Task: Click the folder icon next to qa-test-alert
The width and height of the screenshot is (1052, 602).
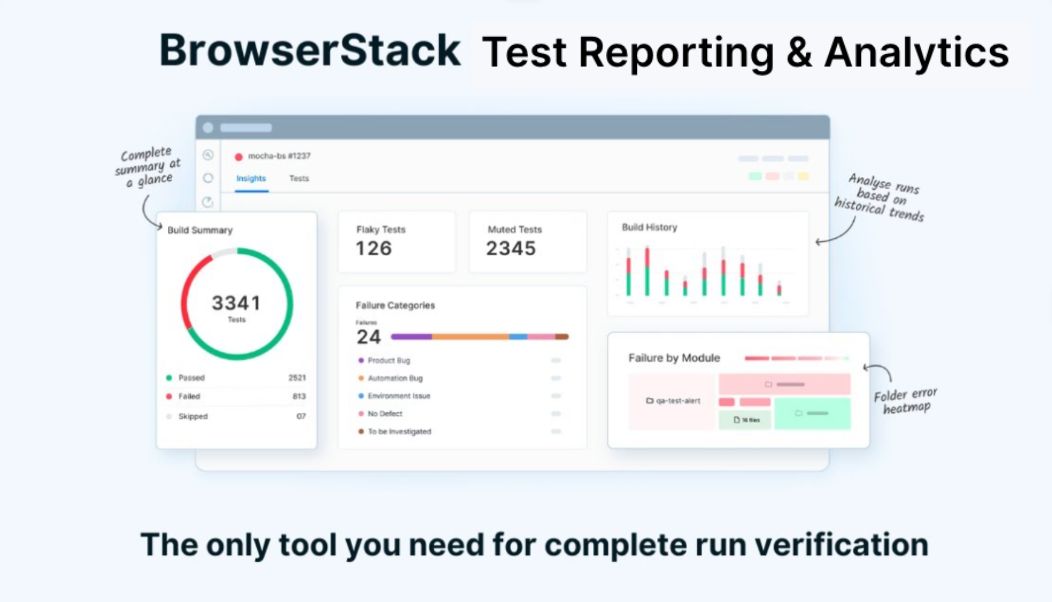Action: [649, 401]
